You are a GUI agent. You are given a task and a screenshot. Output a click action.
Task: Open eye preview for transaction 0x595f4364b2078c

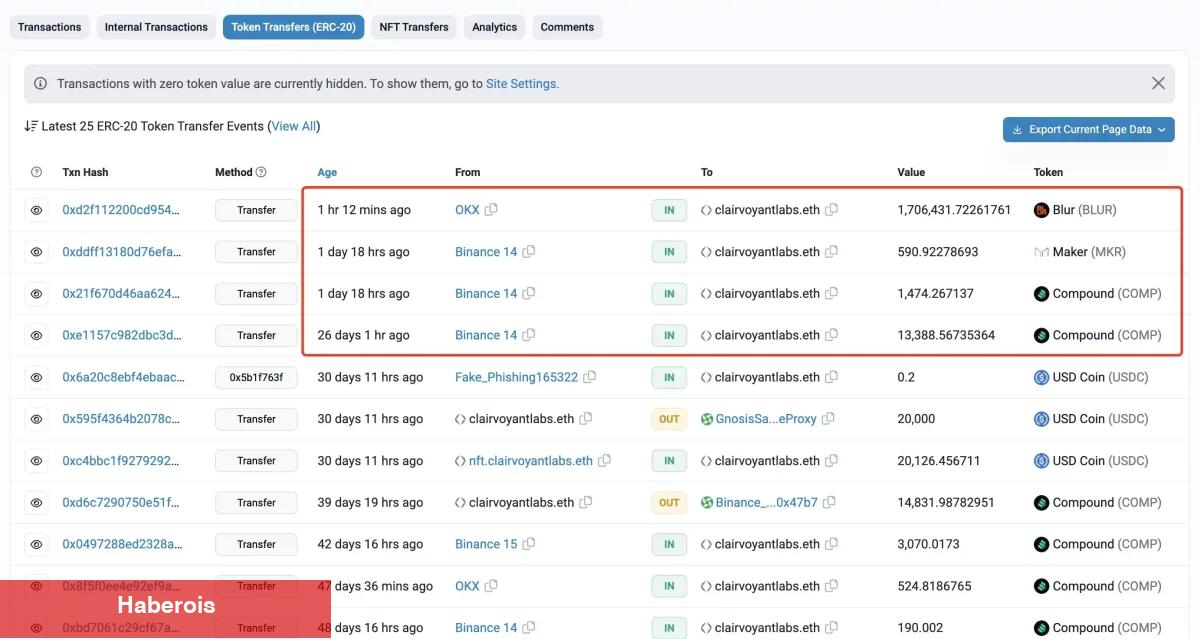coord(37,419)
